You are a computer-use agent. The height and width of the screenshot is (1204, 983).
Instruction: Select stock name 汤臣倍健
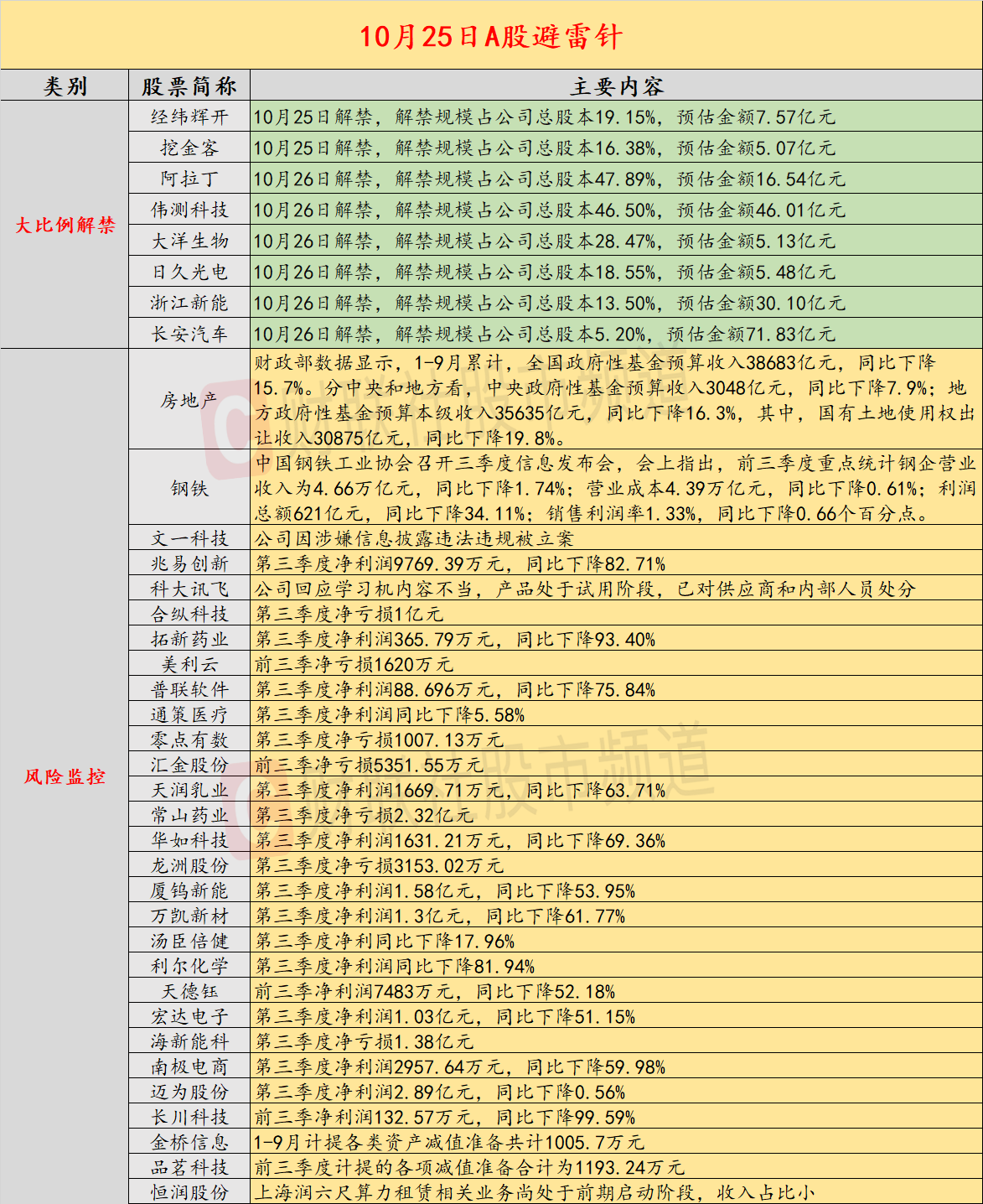click(x=189, y=941)
